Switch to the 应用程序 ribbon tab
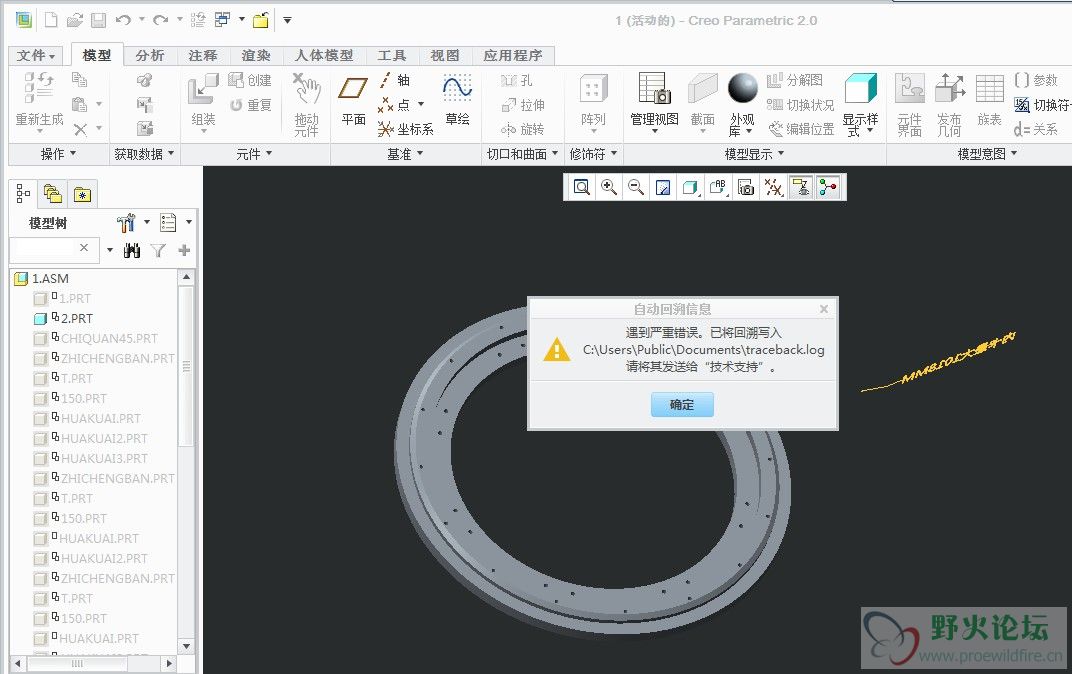The width and height of the screenshot is (1072, 674). (513, 55)
